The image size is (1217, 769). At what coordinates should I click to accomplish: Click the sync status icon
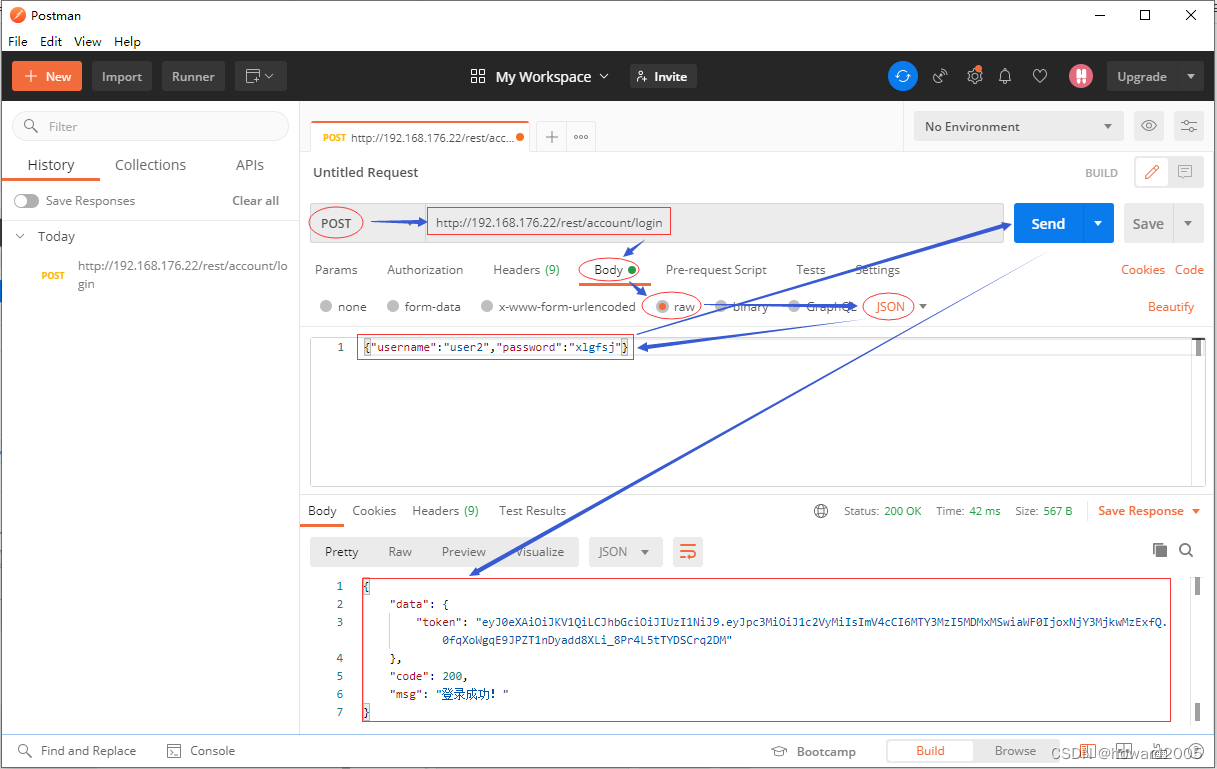(x=902, y=76)
